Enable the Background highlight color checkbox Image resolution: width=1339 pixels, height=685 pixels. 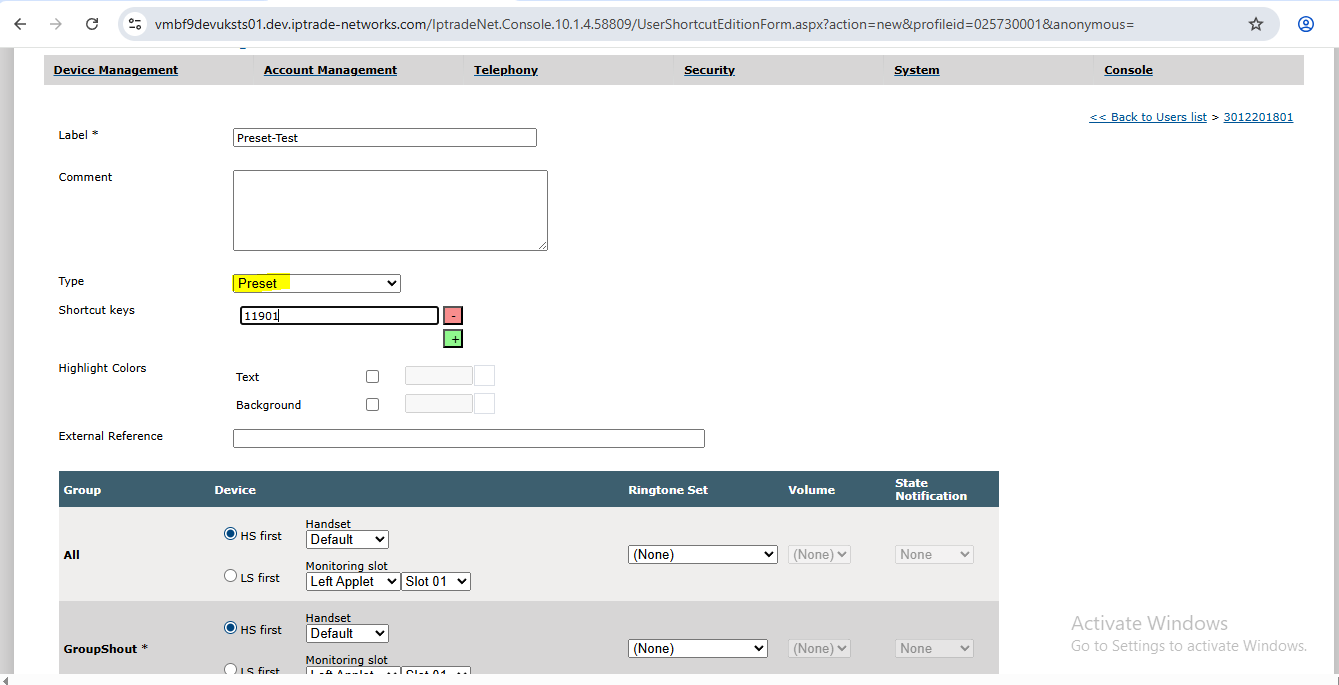point(372,405)
